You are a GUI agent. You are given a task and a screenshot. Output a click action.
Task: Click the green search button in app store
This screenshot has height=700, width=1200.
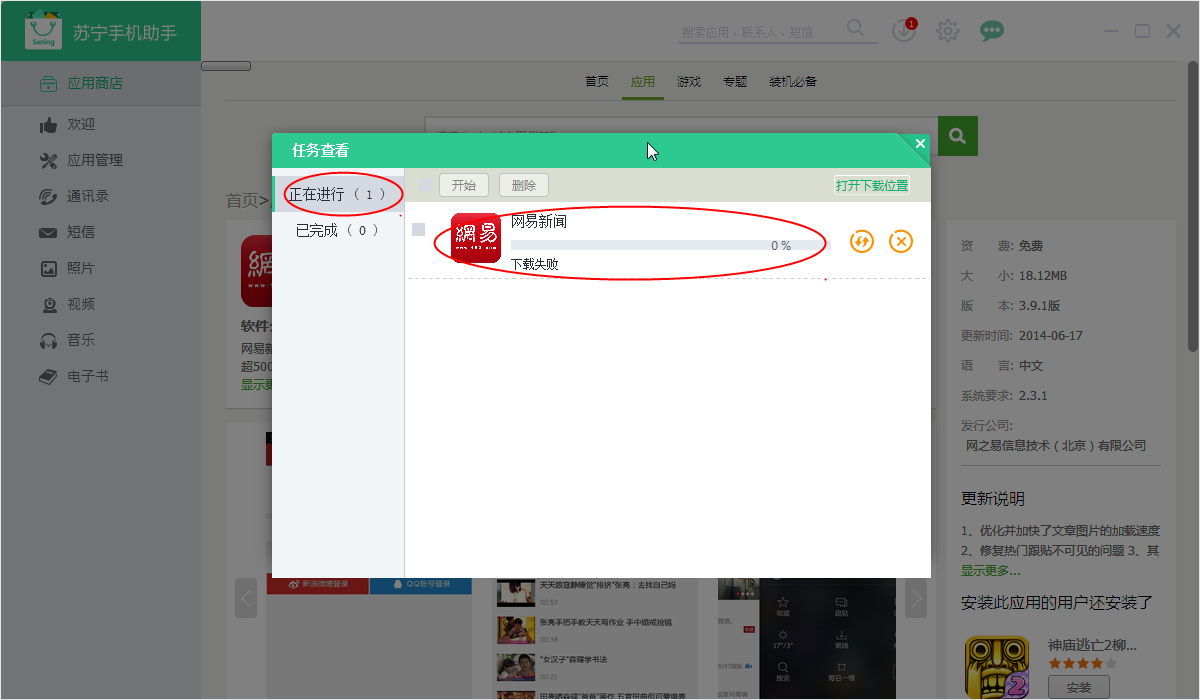(958, 135)
